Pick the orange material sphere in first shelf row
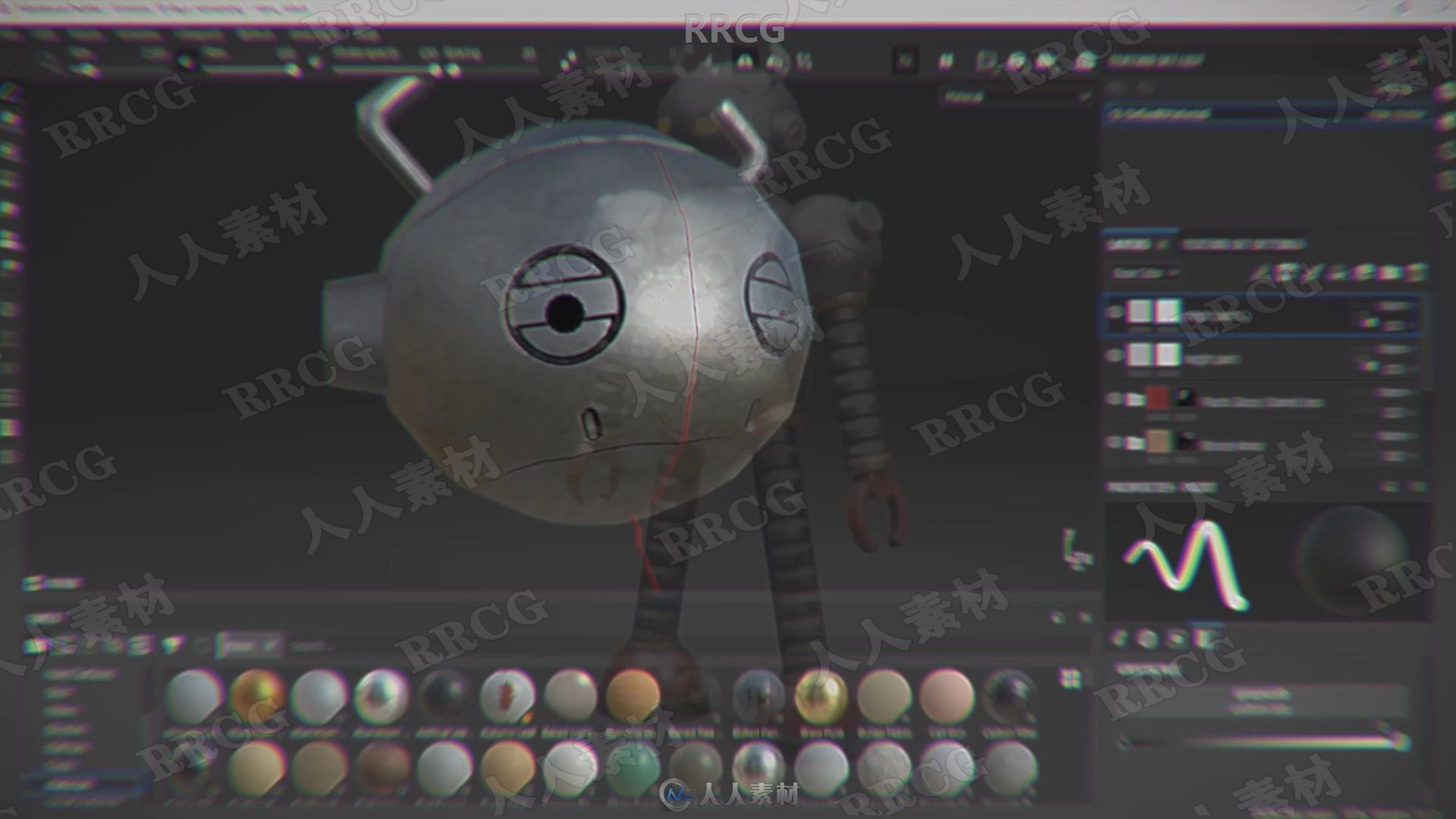This screenshot has height=819, width=1456. coord(633,696)
